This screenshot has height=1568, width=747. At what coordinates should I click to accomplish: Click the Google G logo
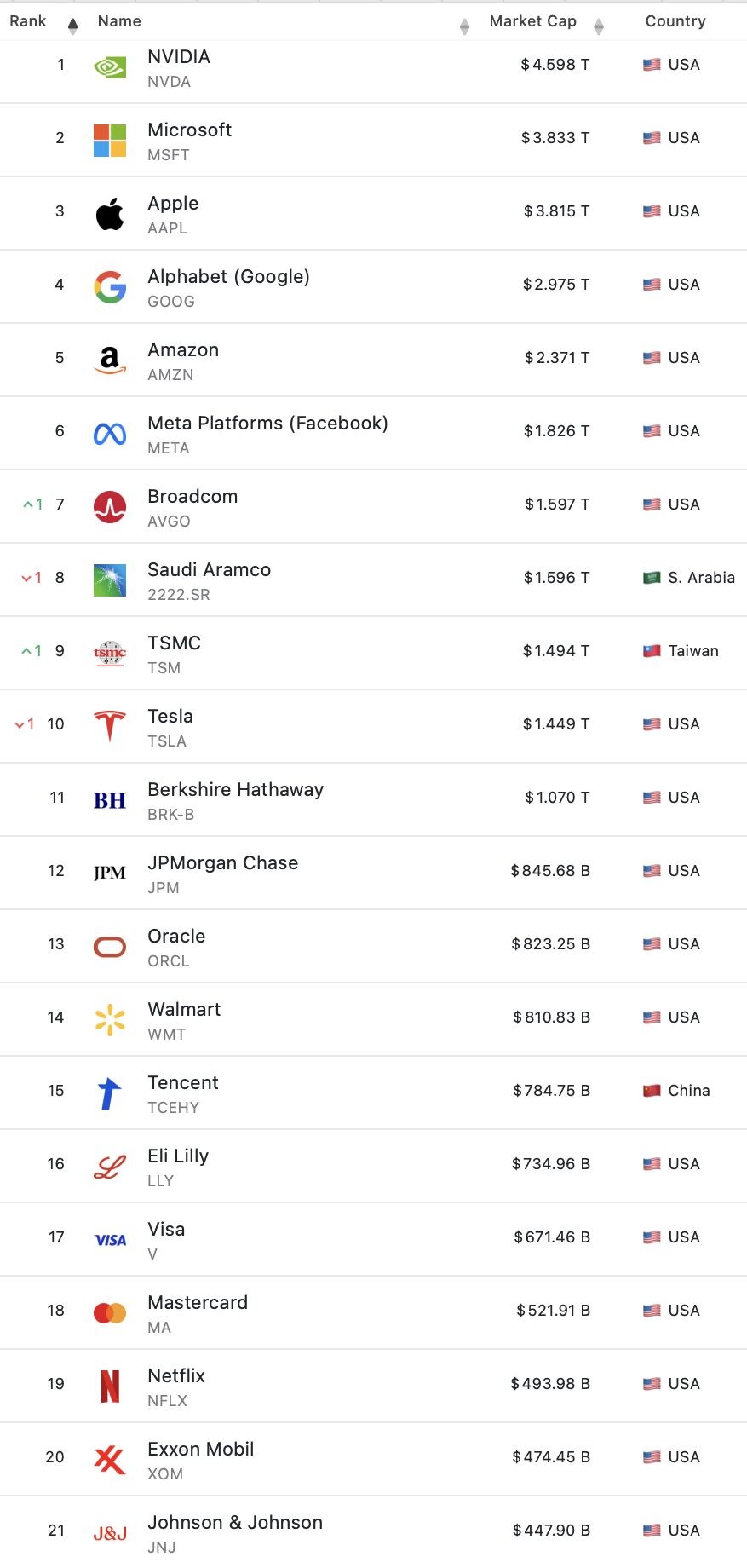pos(110,287)
